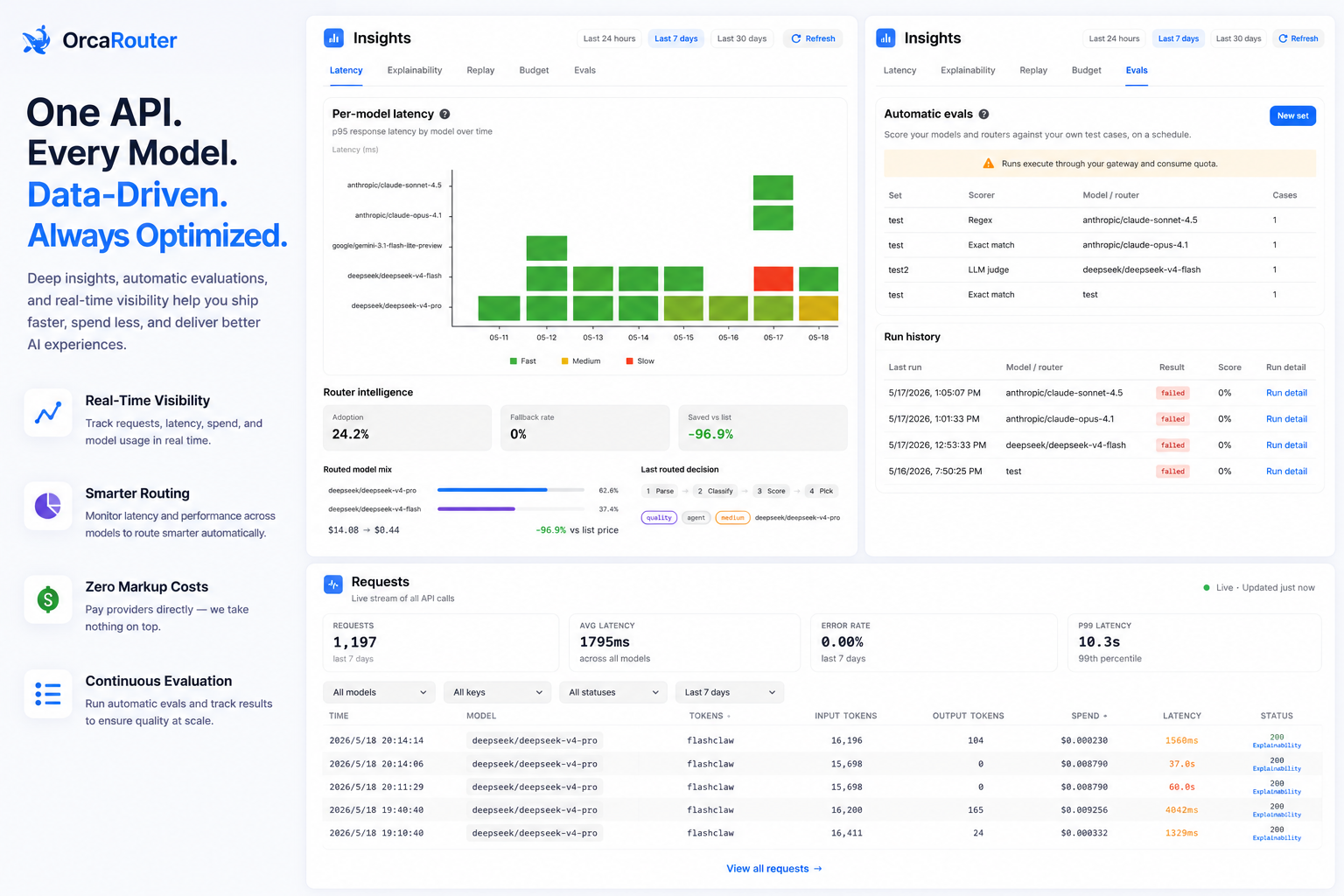Click the OrcaRouter whale logo
Viewport: 1344px width, 896px height.
37,40
